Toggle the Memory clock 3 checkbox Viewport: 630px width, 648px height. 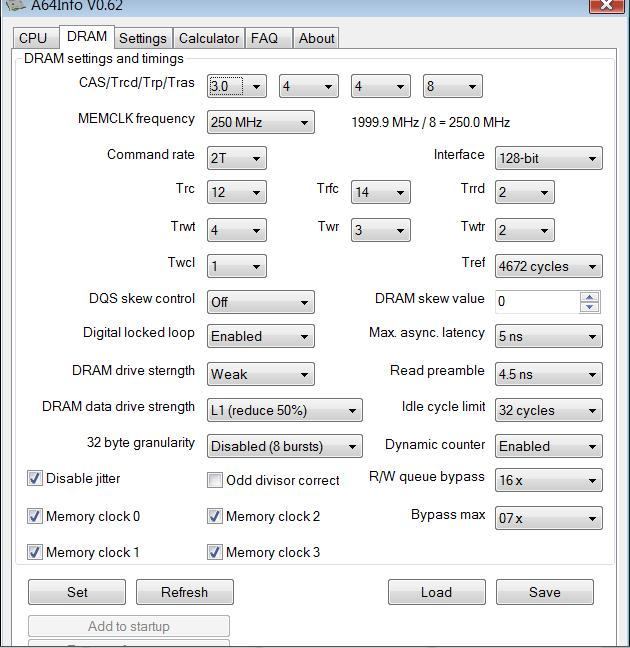[215, 552]
